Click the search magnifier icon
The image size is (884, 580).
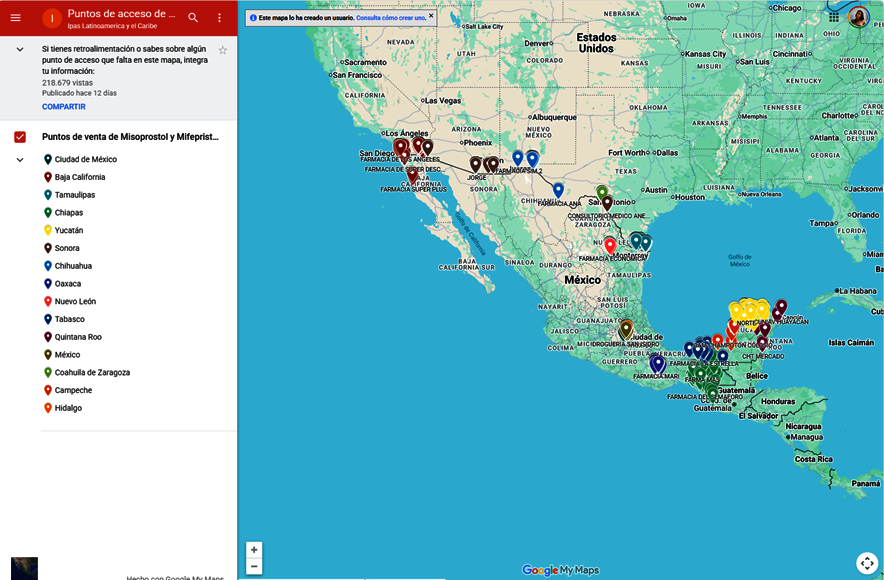pyautogui.click(x=193, y=18)
